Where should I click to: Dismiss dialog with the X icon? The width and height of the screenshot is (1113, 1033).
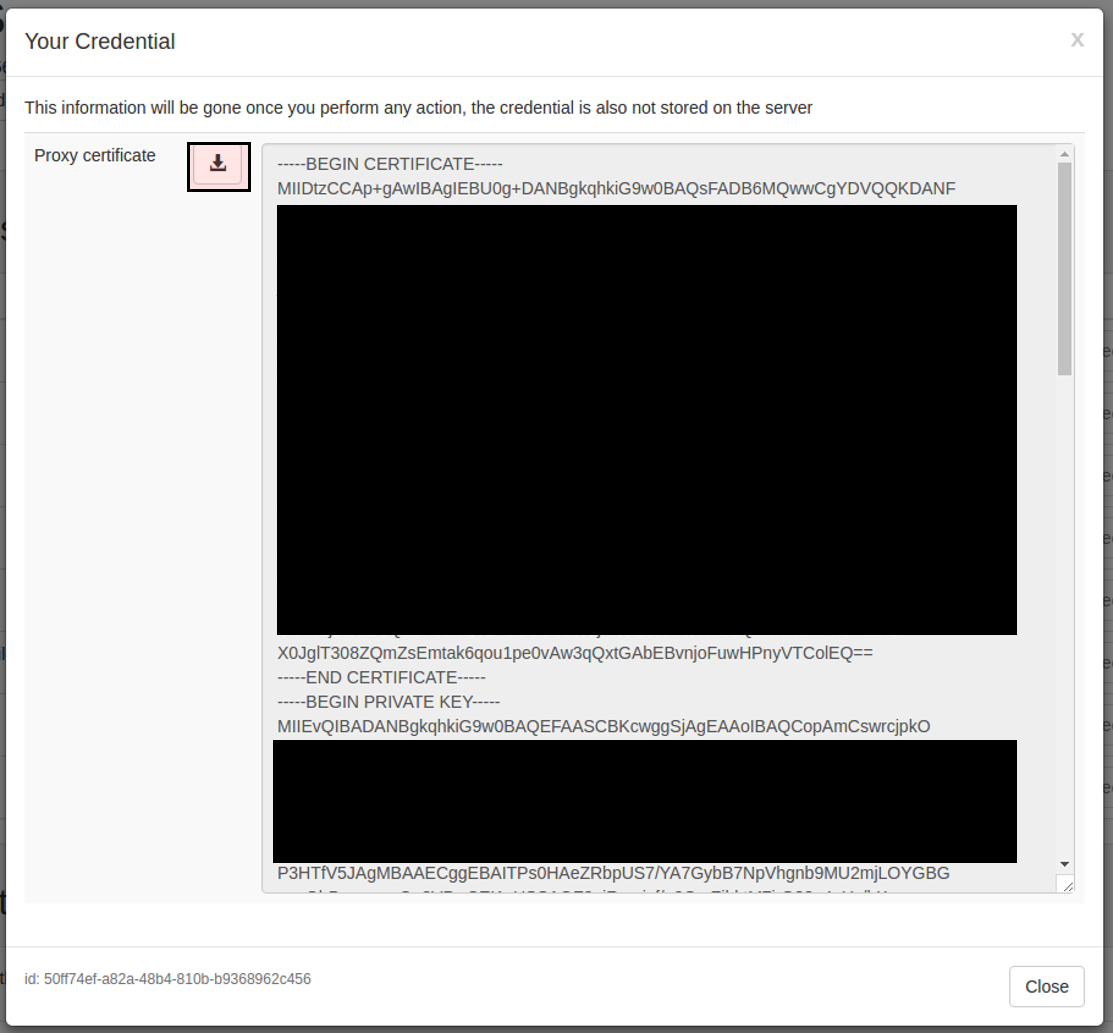coord(1077,40)
